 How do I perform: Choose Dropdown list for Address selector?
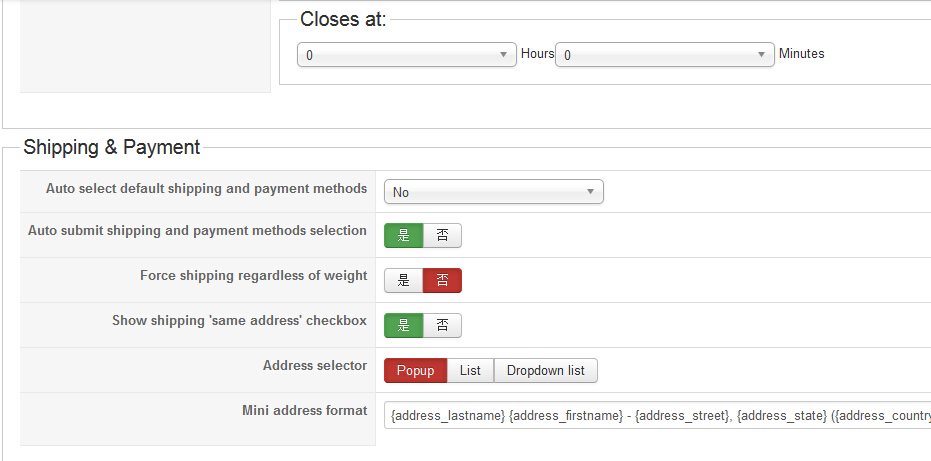[546, 371]
